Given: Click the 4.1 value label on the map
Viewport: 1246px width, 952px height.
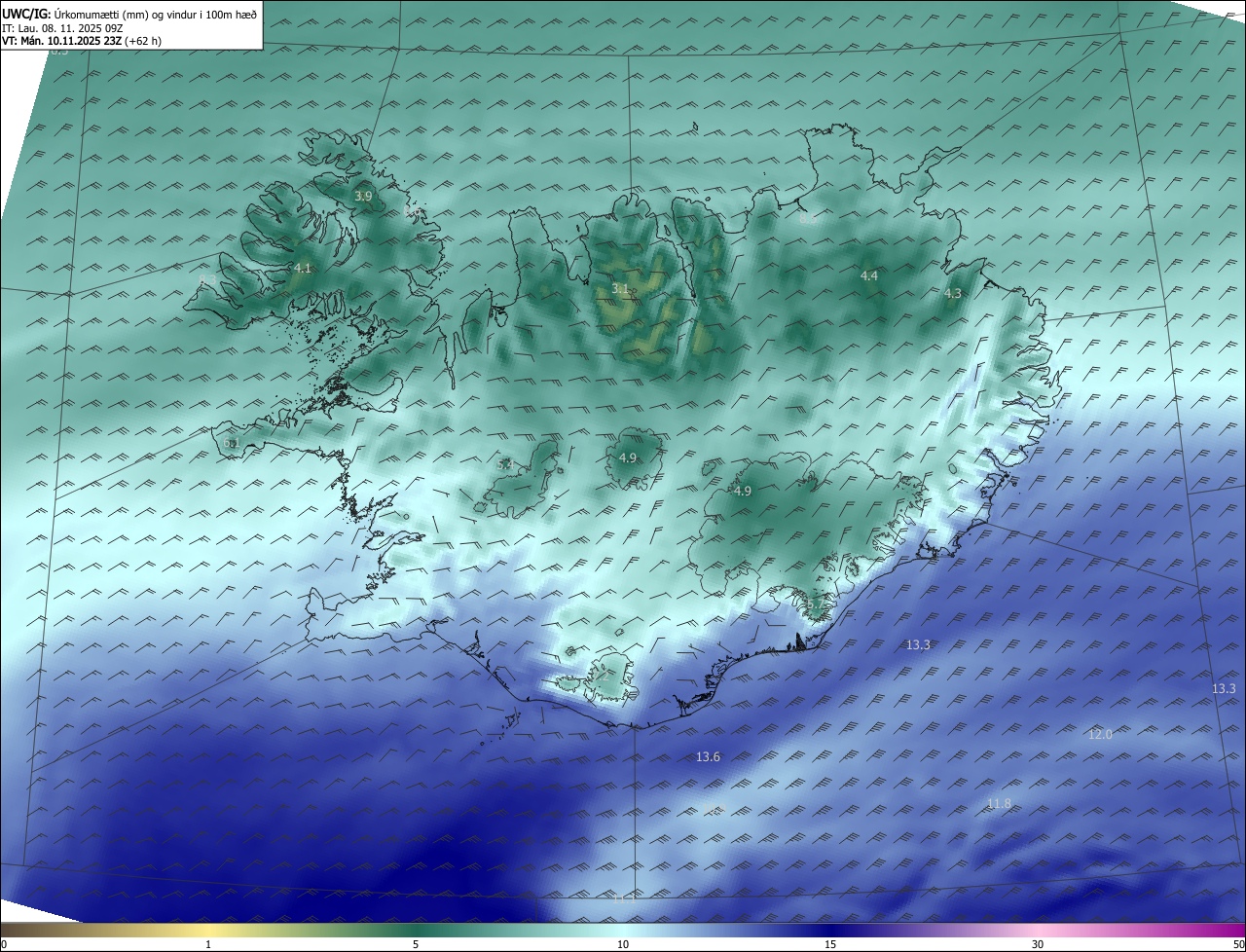Looking at the screenshot, I should point(303,268).
